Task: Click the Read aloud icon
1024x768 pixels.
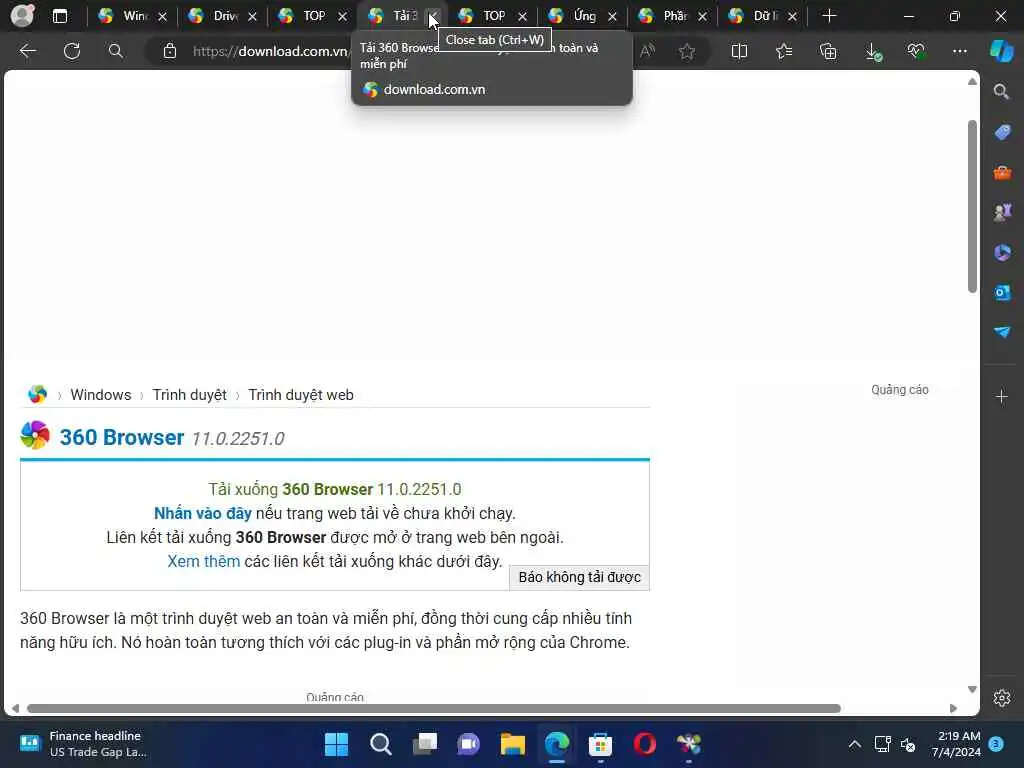Action: tap(647, 51)
